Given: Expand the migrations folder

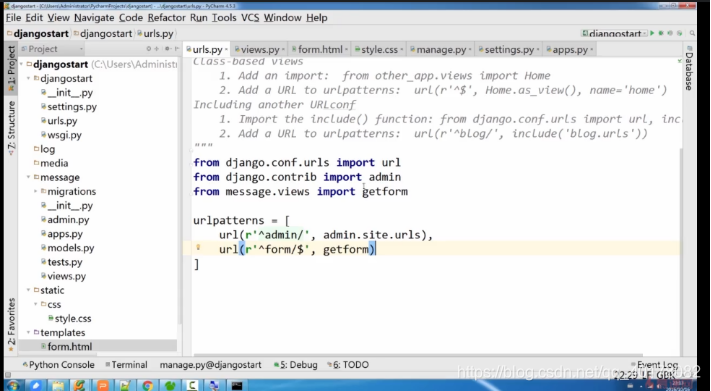Looking at the screenshot, I should pyautogui.click(x=36, y=191).
